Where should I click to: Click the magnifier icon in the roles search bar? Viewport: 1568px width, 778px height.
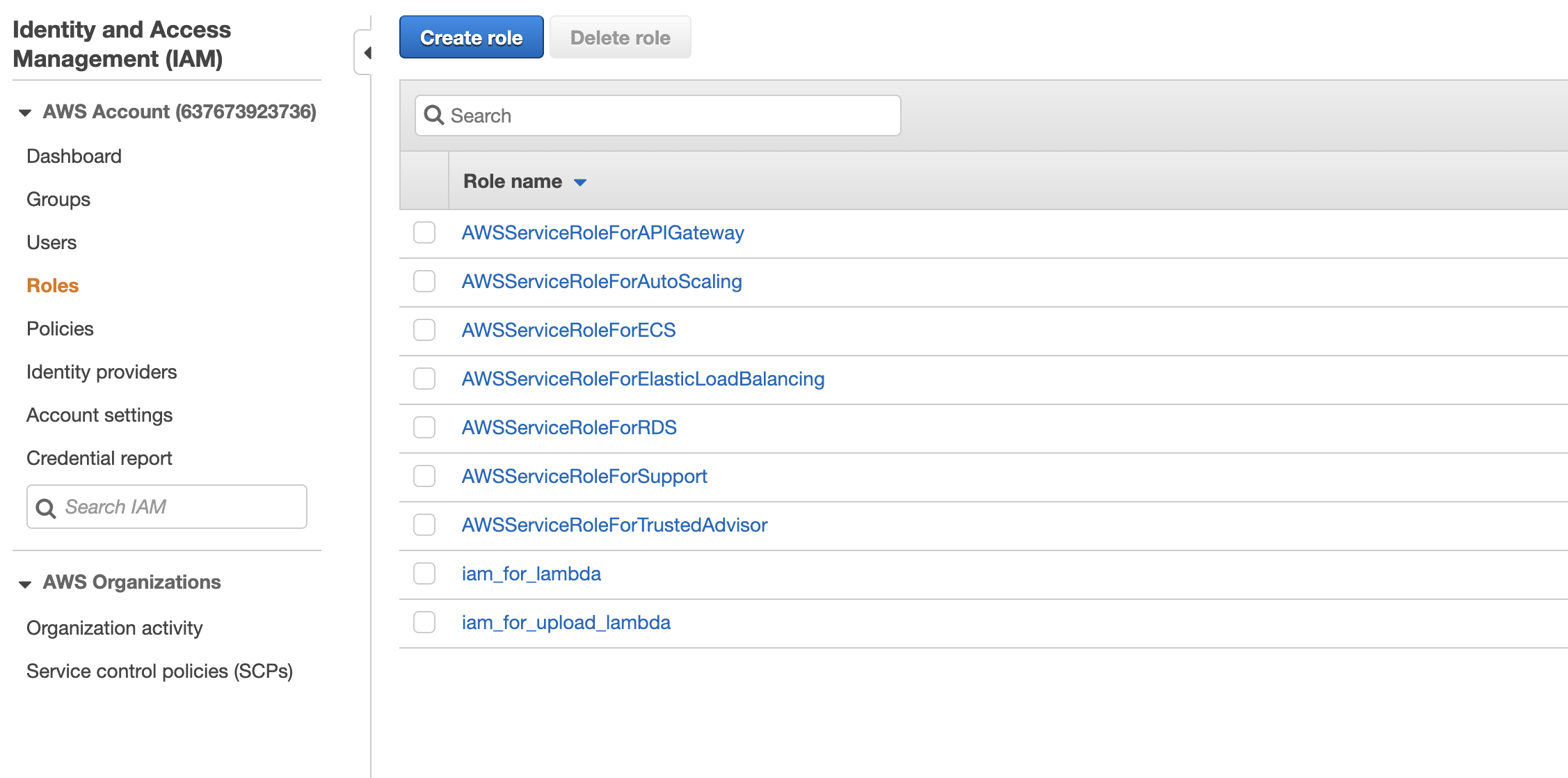click(x=434, y=116)
